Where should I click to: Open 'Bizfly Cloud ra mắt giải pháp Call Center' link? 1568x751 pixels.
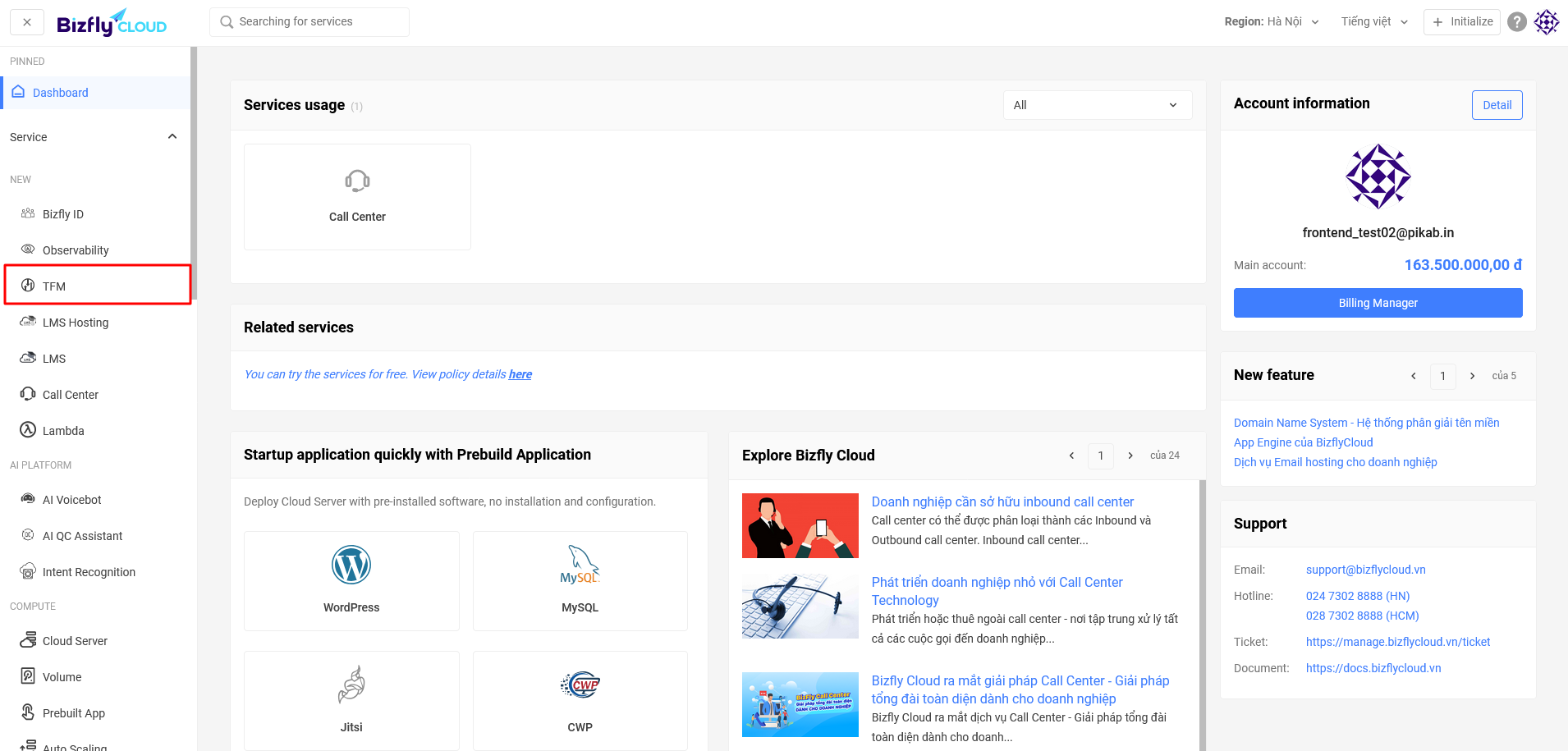(1020, 689)
